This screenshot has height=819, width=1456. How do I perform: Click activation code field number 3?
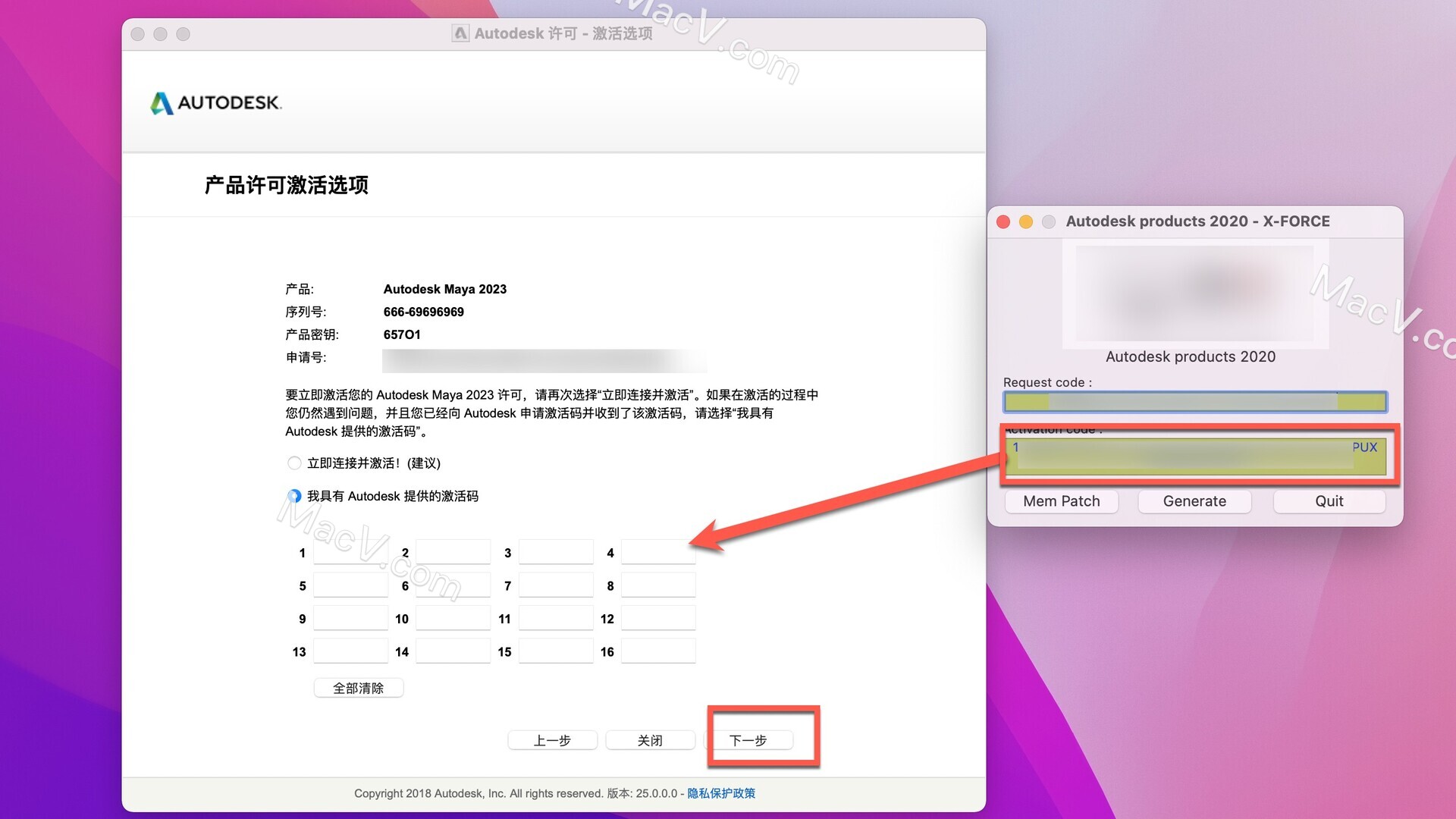click(x=556, y=552)
